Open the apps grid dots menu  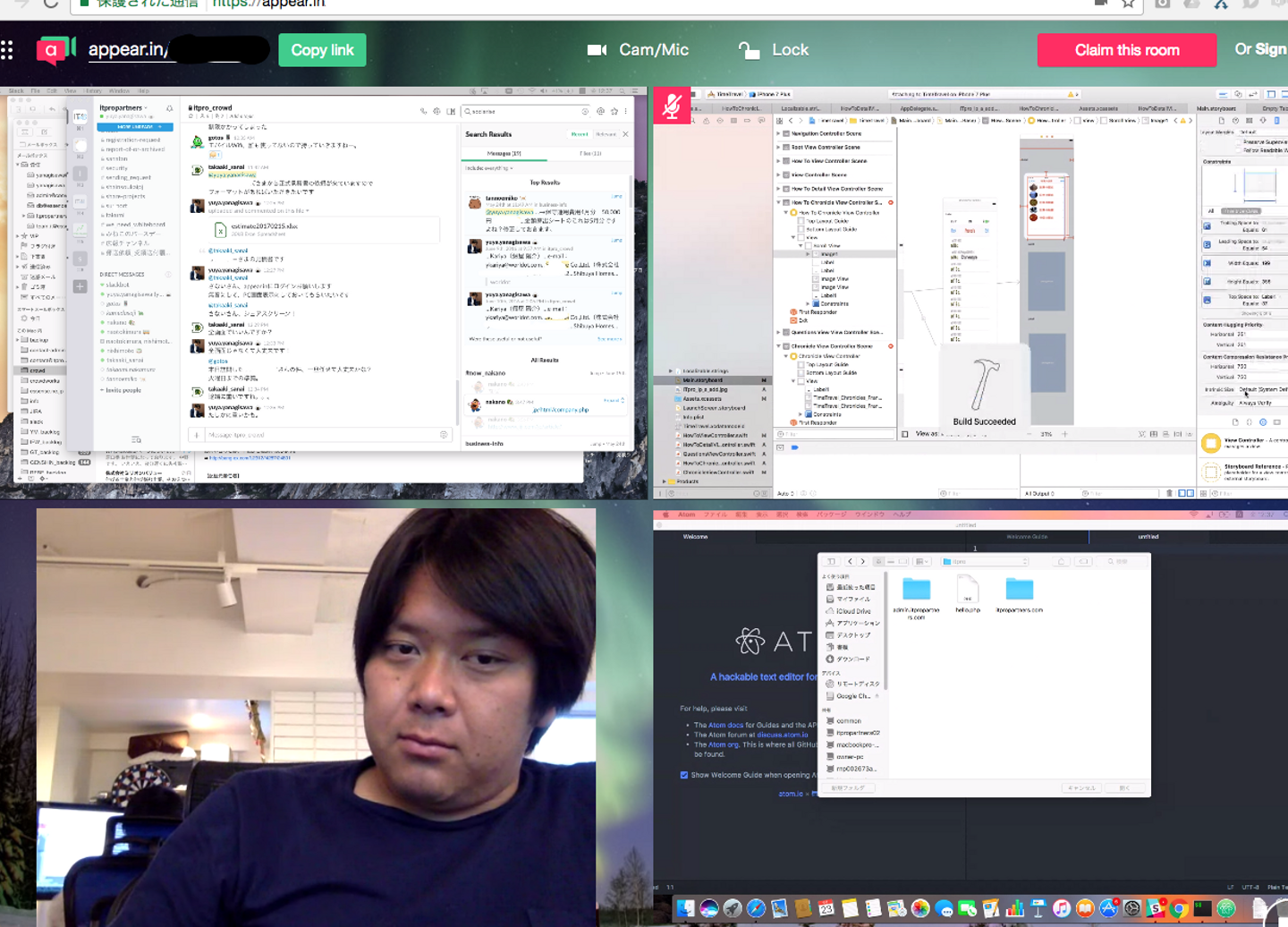[7, 50]
